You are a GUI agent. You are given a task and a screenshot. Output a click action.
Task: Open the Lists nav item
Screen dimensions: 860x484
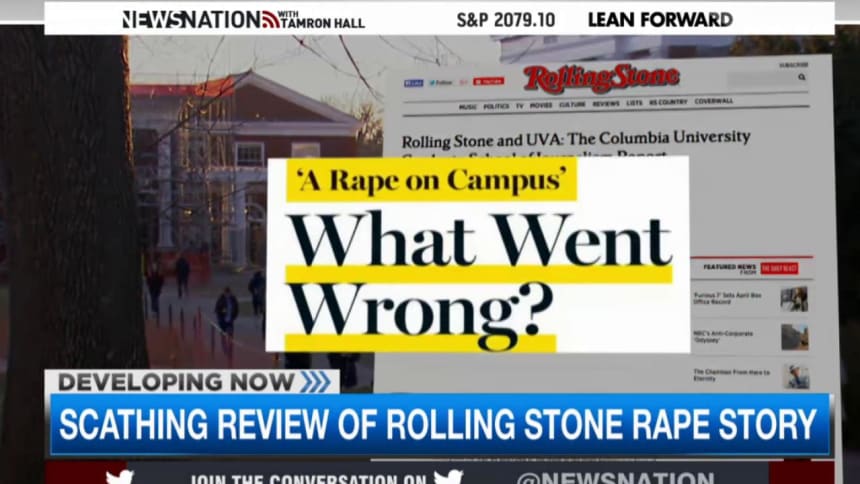[x=635, y=103]
